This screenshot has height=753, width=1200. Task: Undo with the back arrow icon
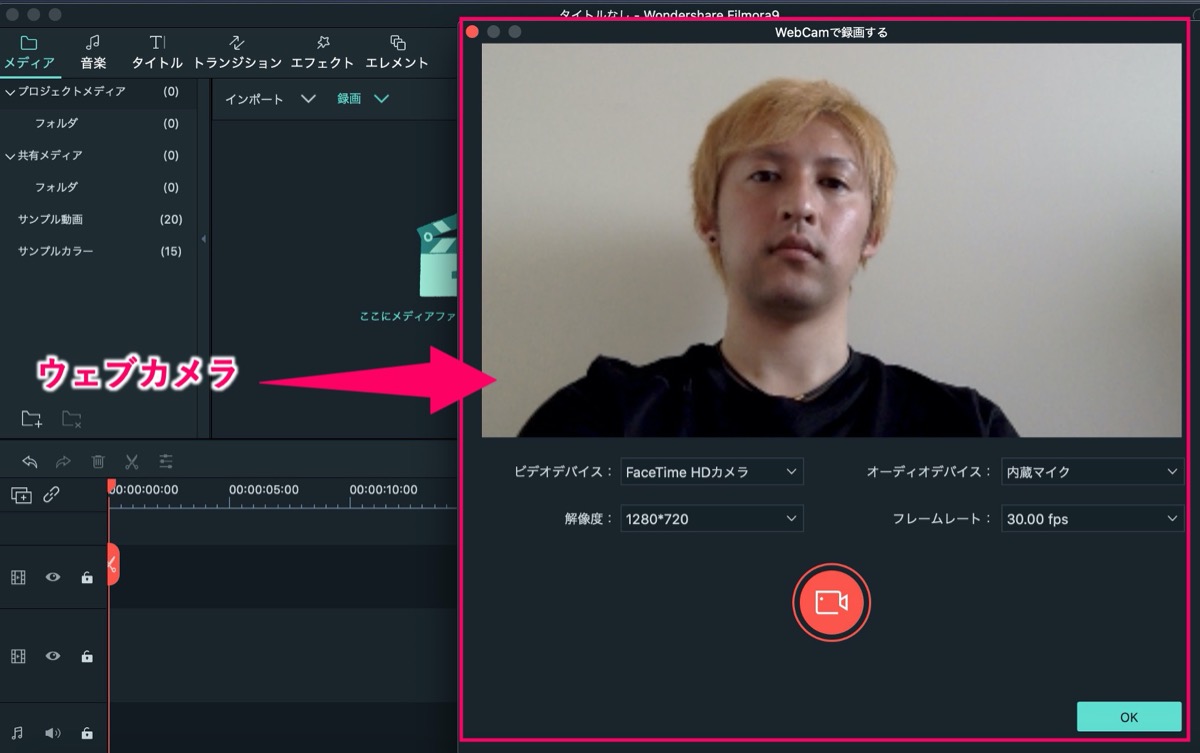pyautogui.click(x=30, y=461)
